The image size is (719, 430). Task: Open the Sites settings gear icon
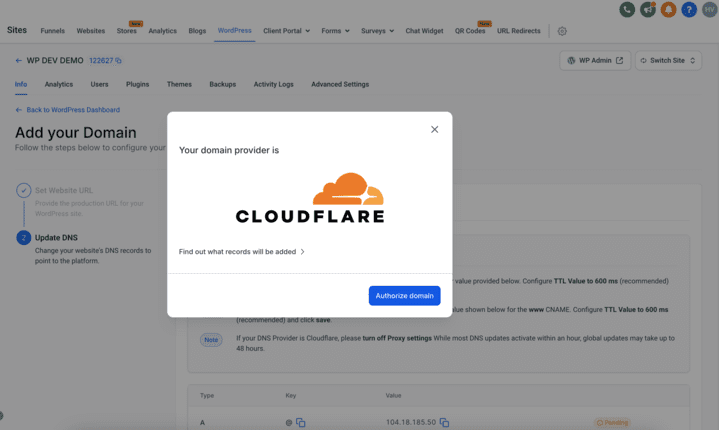[x=562, y=31]
